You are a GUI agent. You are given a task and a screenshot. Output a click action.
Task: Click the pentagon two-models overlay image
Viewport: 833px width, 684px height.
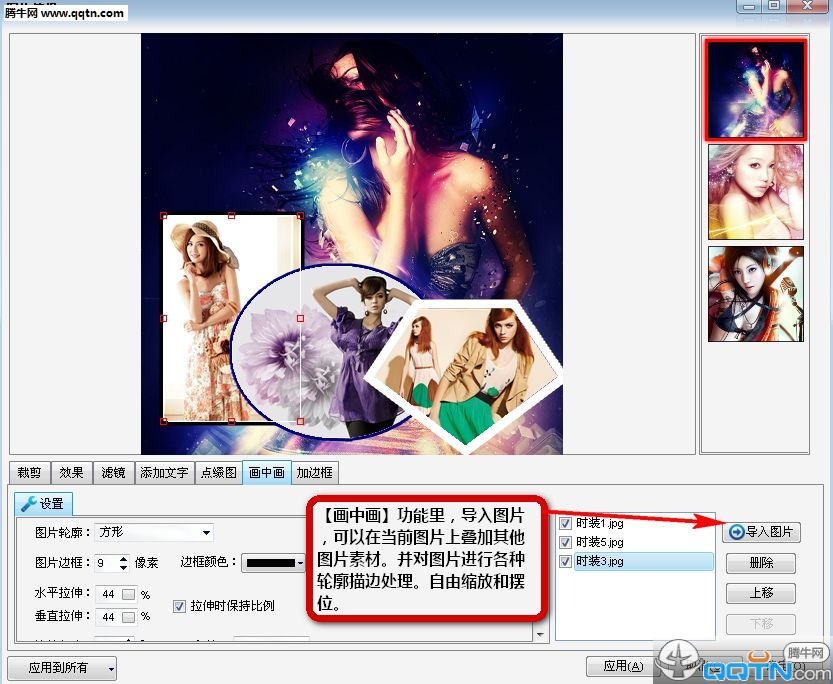tap(463, 374)
